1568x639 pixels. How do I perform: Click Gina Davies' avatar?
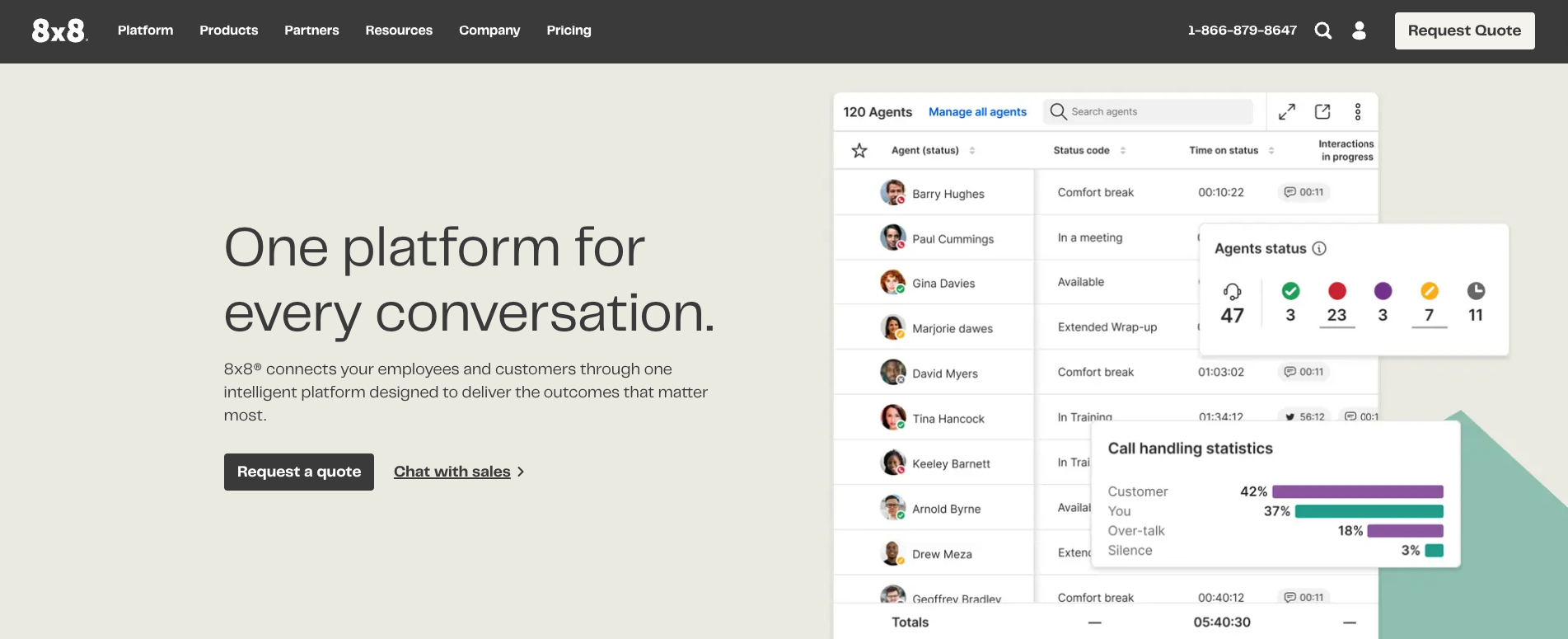click(893, 282)
